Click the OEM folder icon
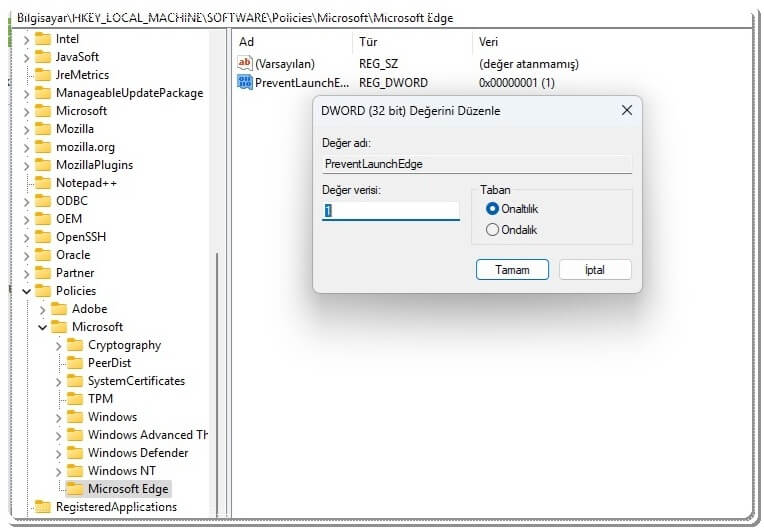764x530 pixels. tap(43, 219)
